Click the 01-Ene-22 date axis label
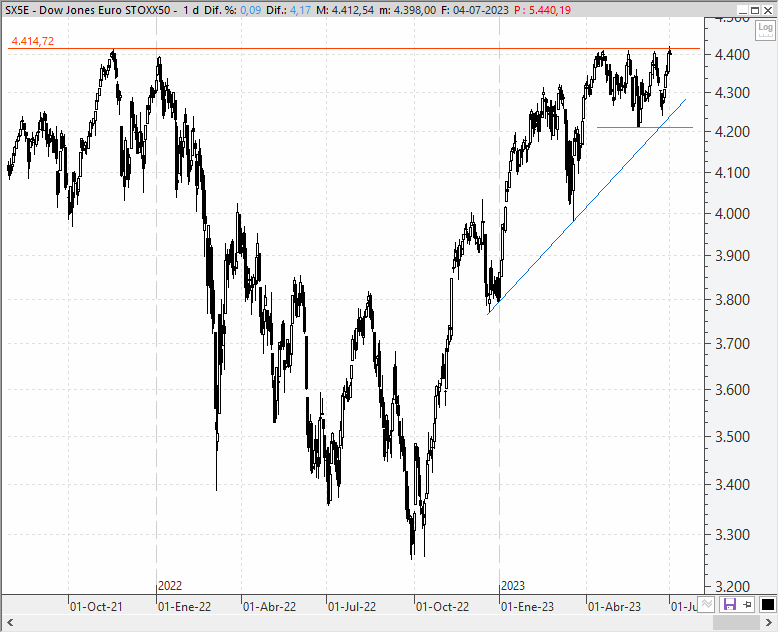779x633 pixels. point(184,607)
